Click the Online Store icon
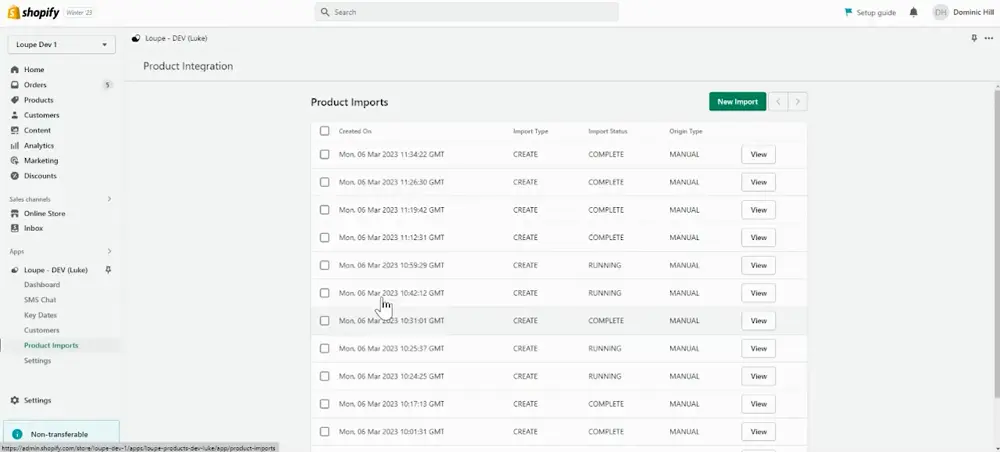Image resolution: width=1000 pixels, height=452 pixels. (x=15, y=214)
